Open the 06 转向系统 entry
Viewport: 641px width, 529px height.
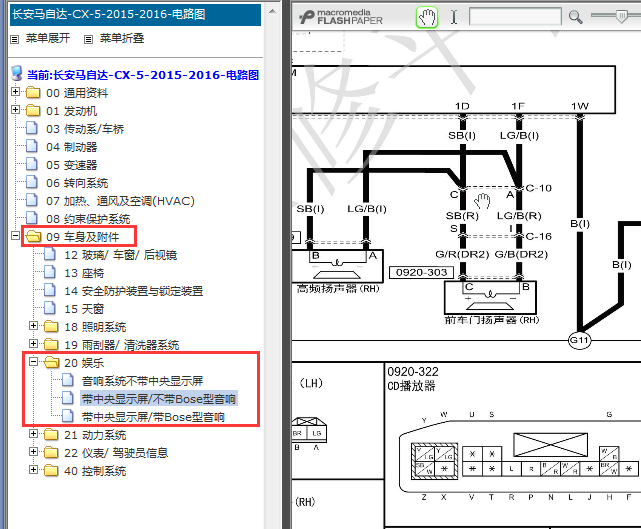77,183
